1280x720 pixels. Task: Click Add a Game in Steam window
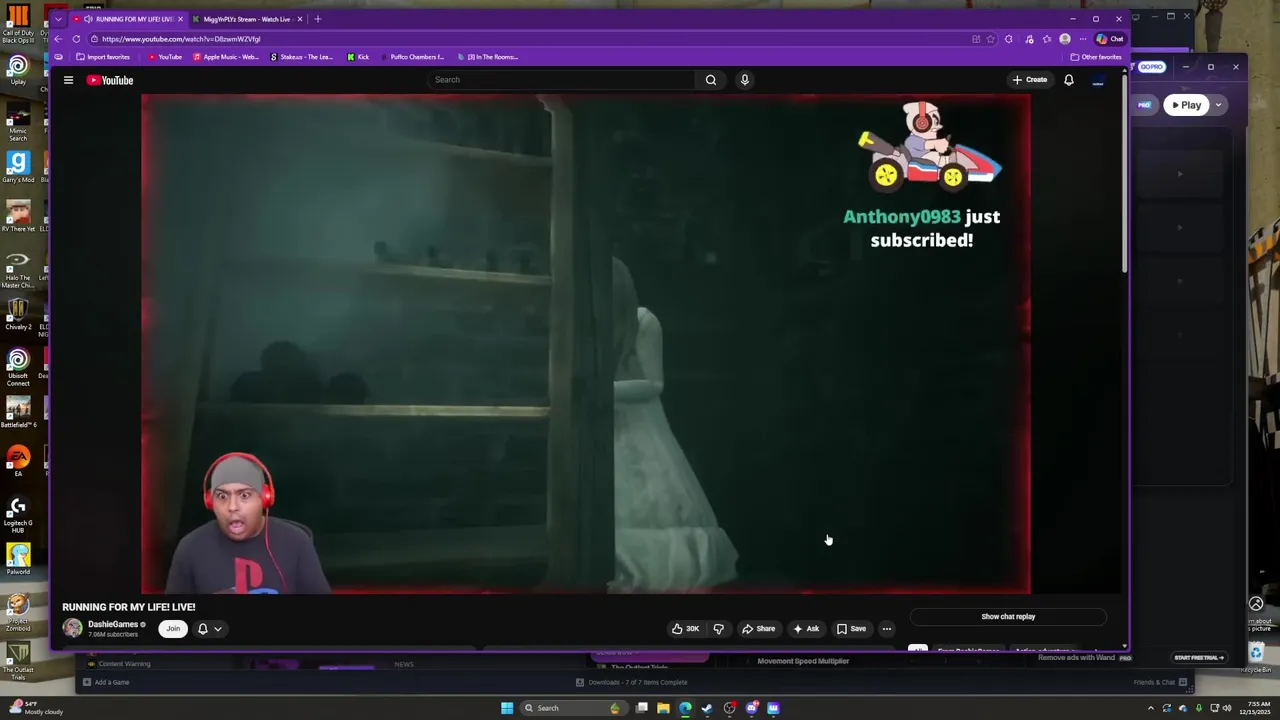[x=106, y=682]
